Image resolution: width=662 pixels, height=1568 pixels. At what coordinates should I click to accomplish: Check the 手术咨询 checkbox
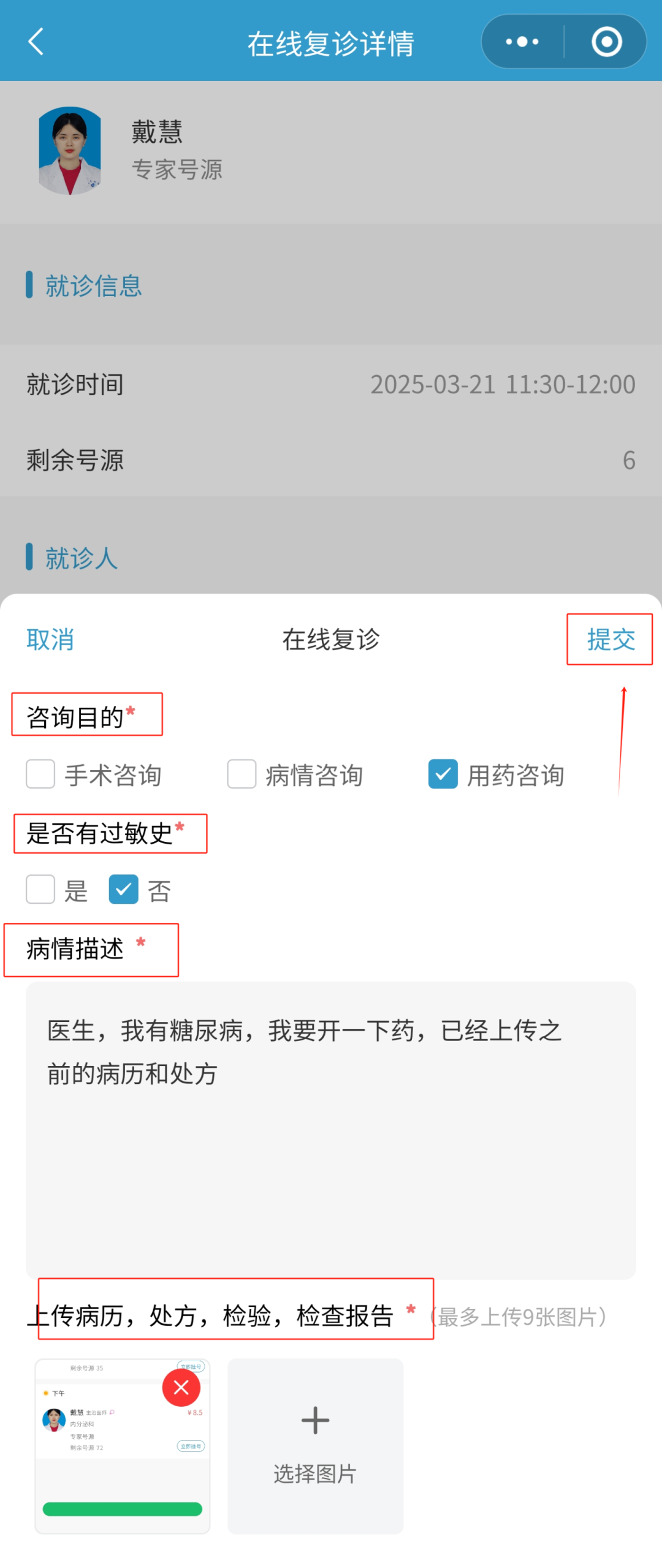(x=40, y=774)
